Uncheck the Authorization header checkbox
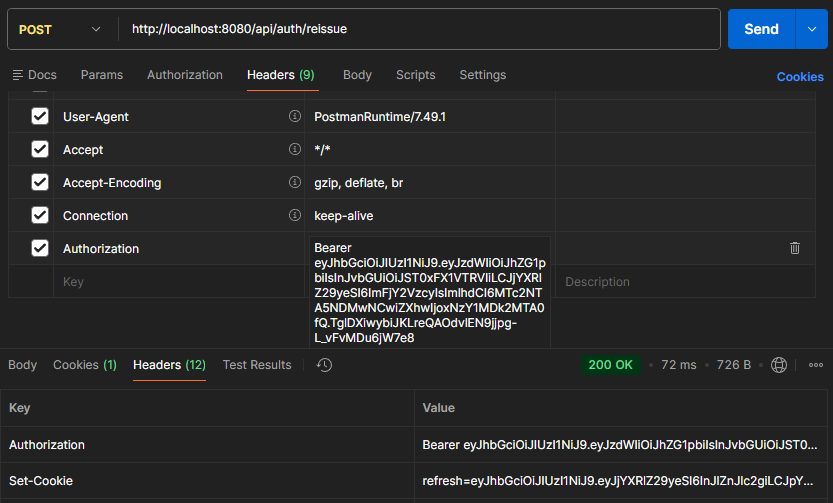 (40, 248)
